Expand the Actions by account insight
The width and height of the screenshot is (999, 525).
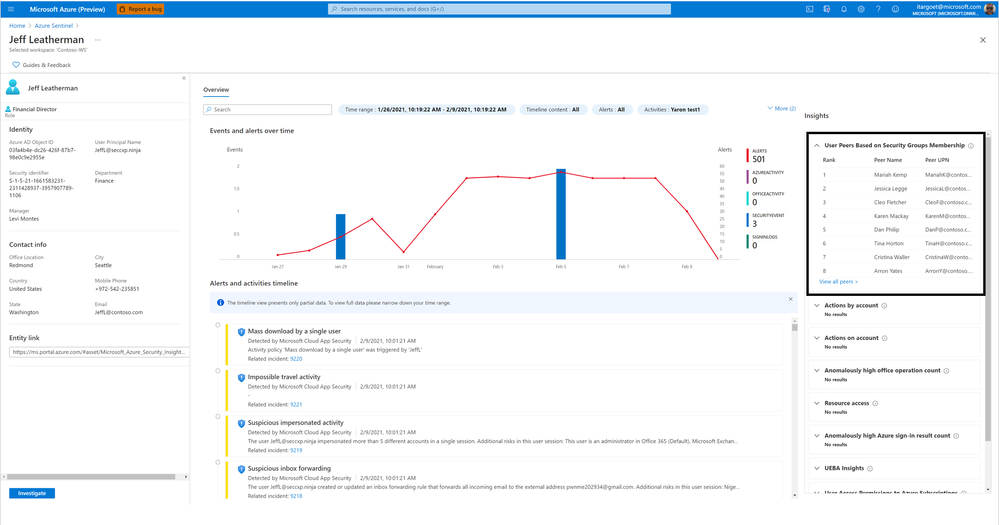pos(817,305)
